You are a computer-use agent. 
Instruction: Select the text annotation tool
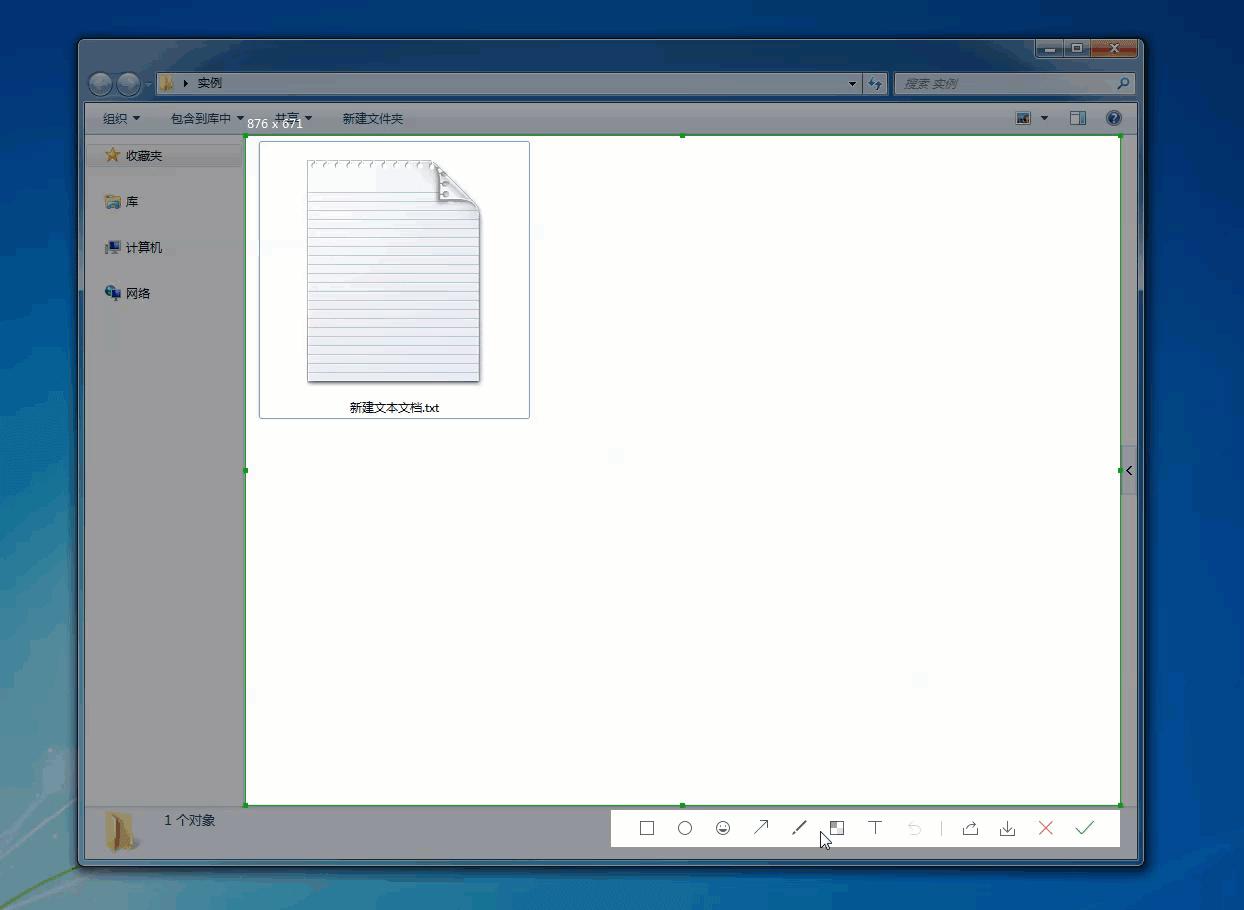coord(875,828)
